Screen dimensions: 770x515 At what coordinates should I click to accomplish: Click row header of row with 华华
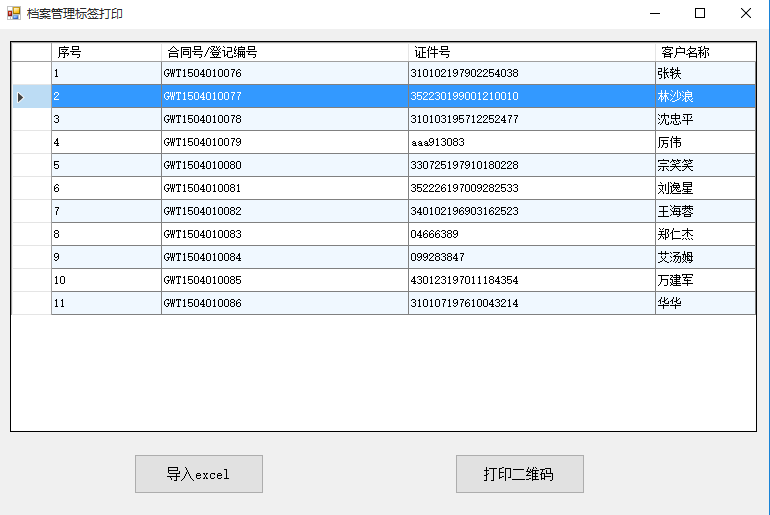click(x=31, y=304)
